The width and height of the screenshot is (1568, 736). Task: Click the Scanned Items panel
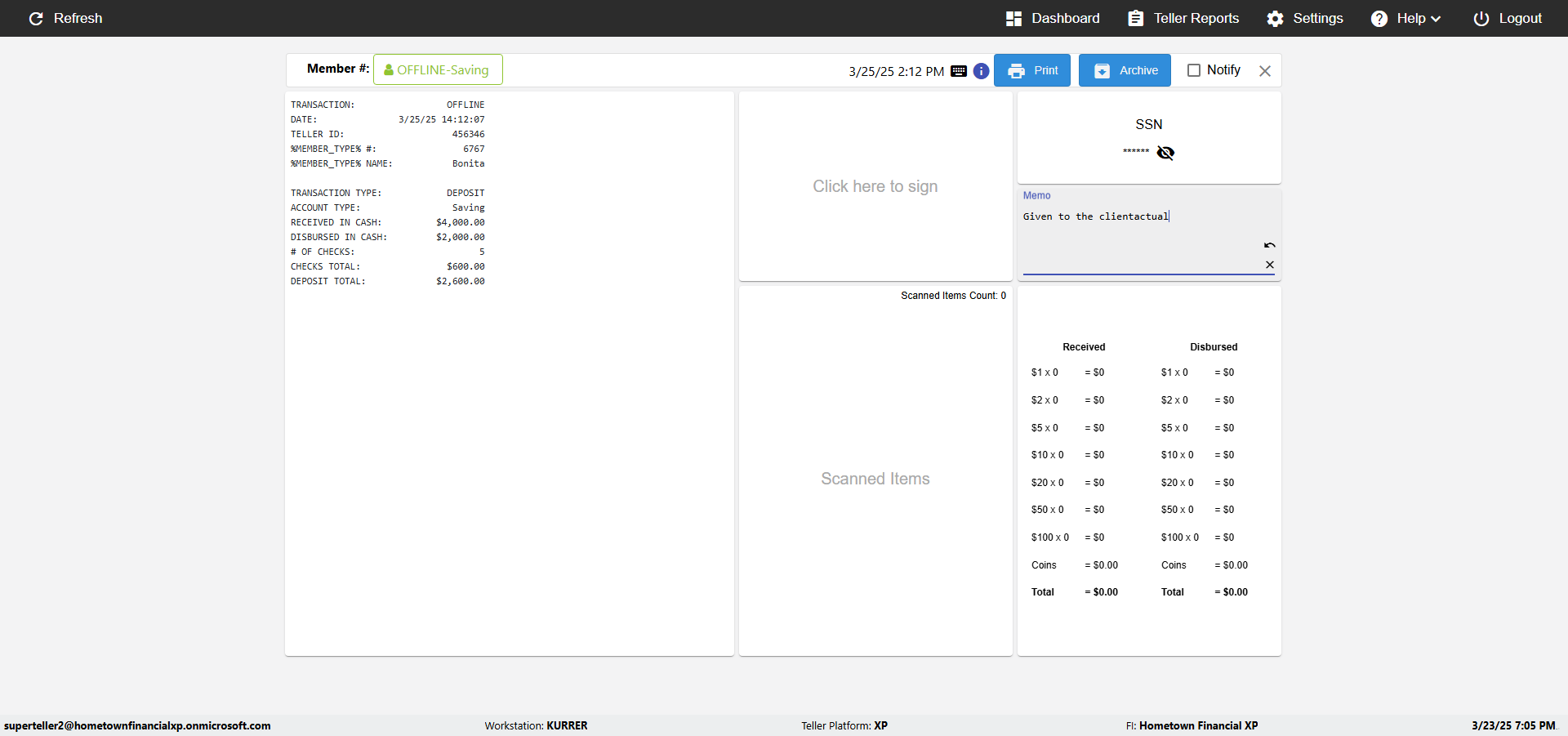click(x=875, y=479)
